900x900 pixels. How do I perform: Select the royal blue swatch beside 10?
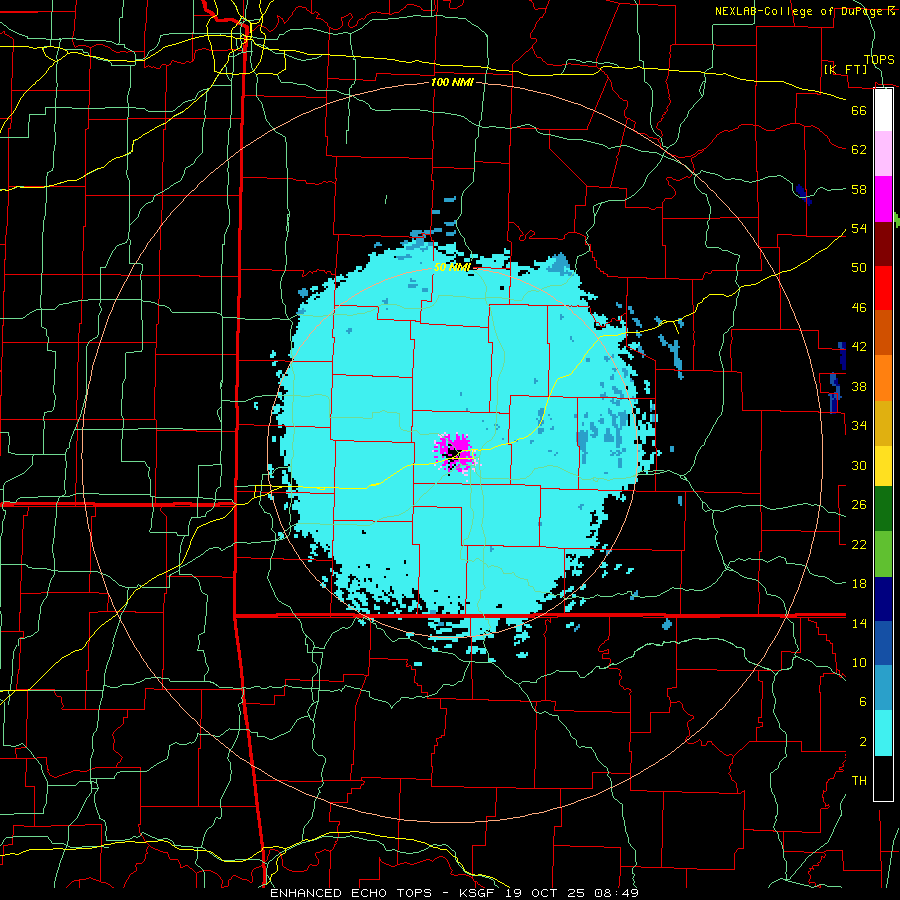tap(883, 643)
